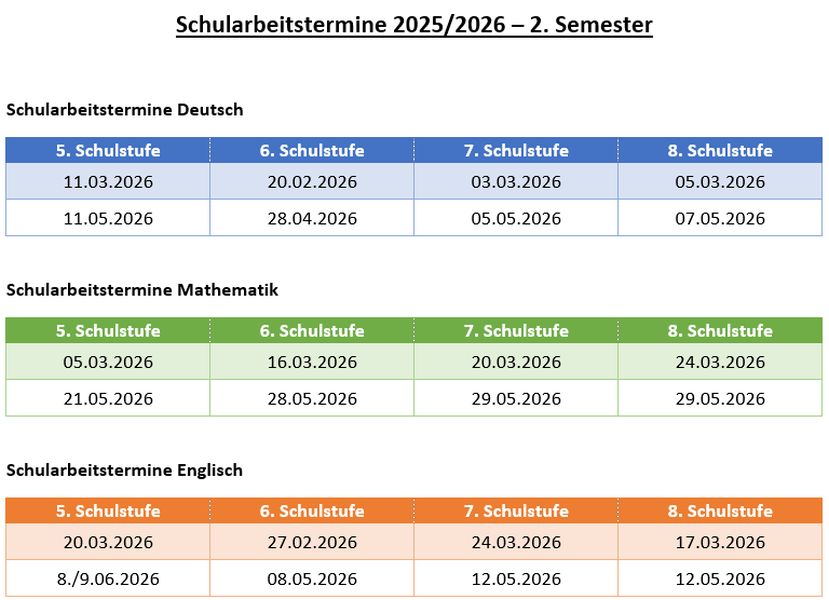Screen dimensions: 829x600
Task: Click the blue 8. Schulstufe header in Deutsch table
Action: pyautogui.click(x=720, y=150)
